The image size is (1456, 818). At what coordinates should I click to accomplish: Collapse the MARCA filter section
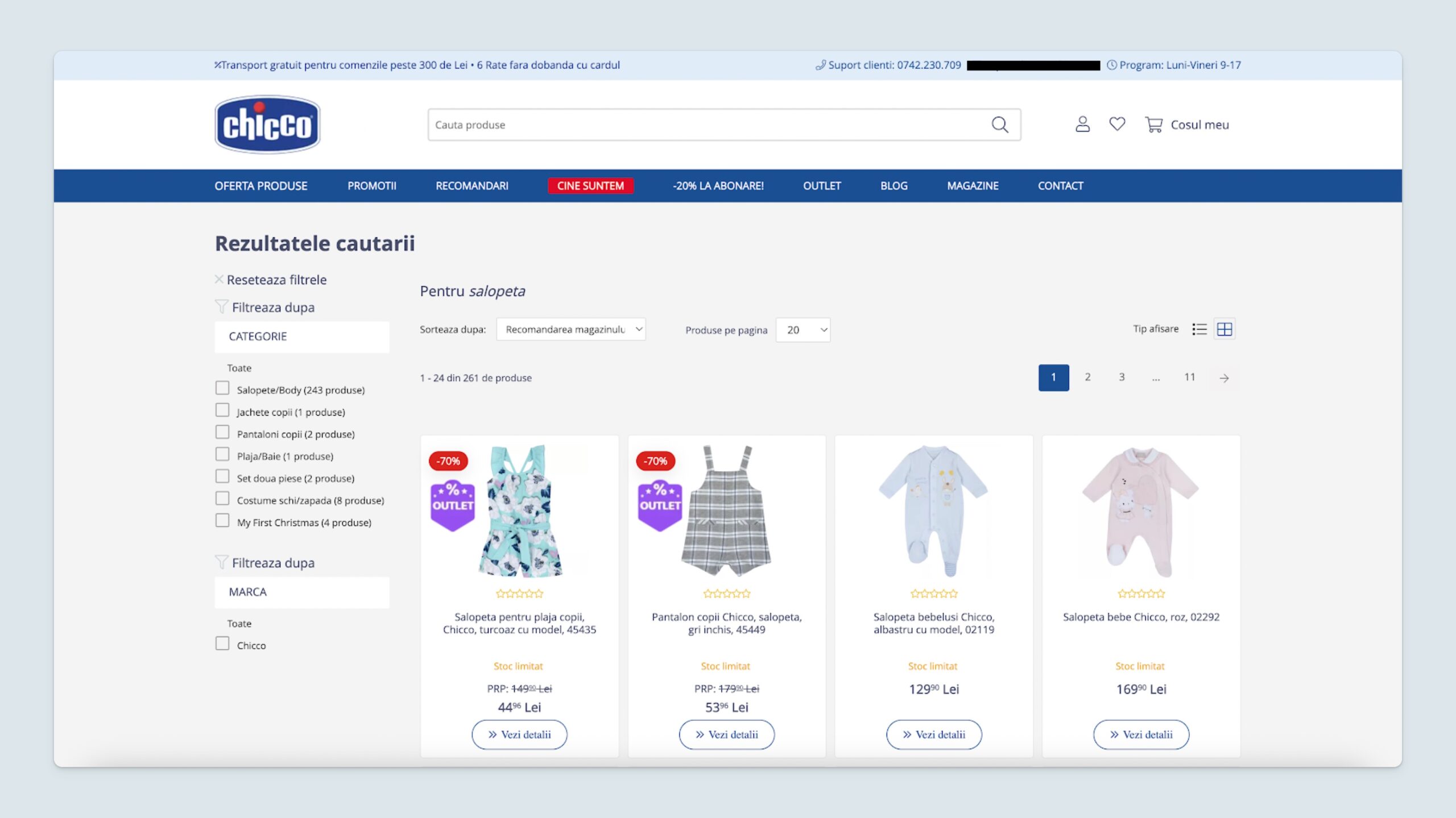[302, 592]
